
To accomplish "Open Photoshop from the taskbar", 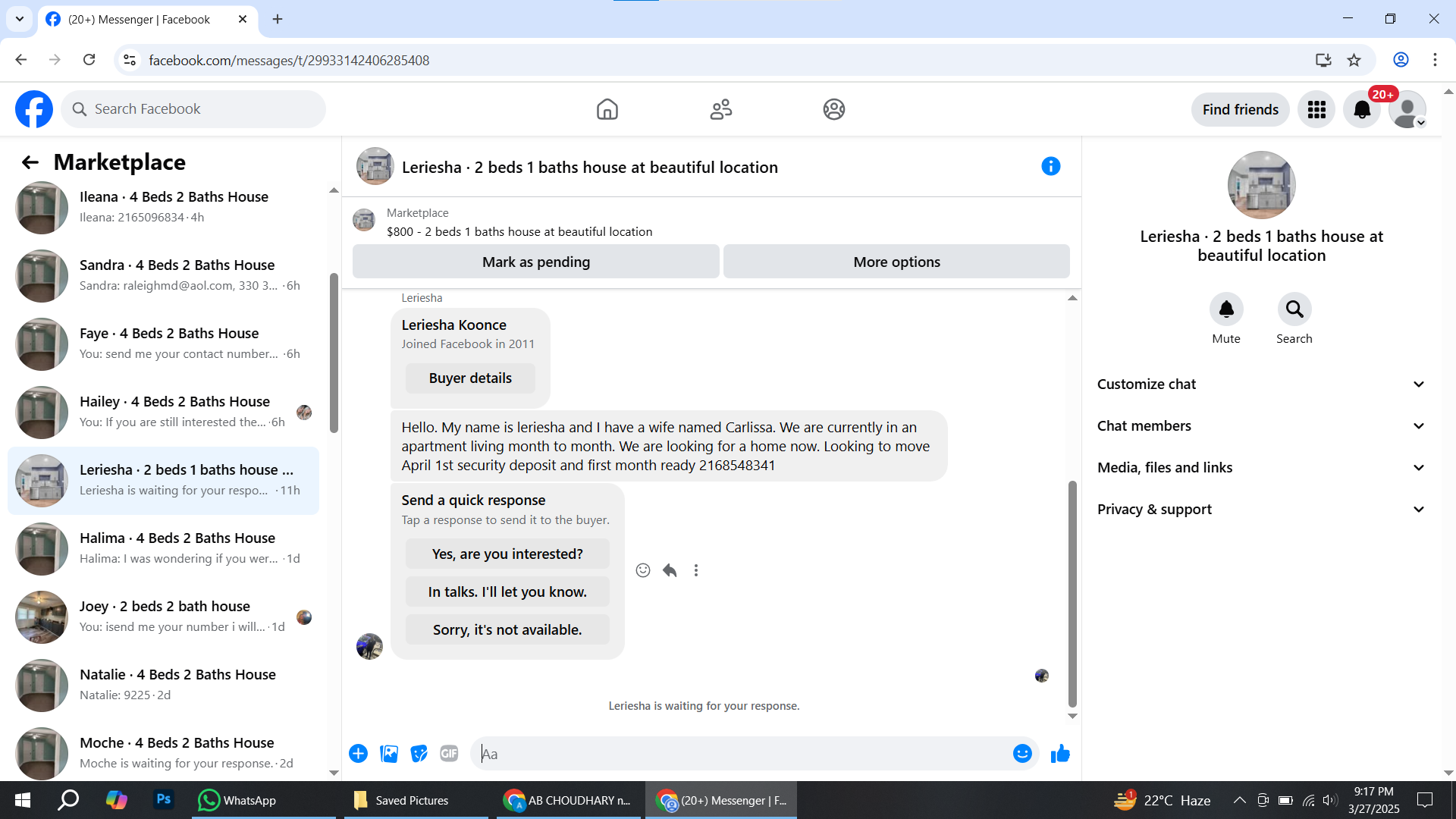I will 163,800.
